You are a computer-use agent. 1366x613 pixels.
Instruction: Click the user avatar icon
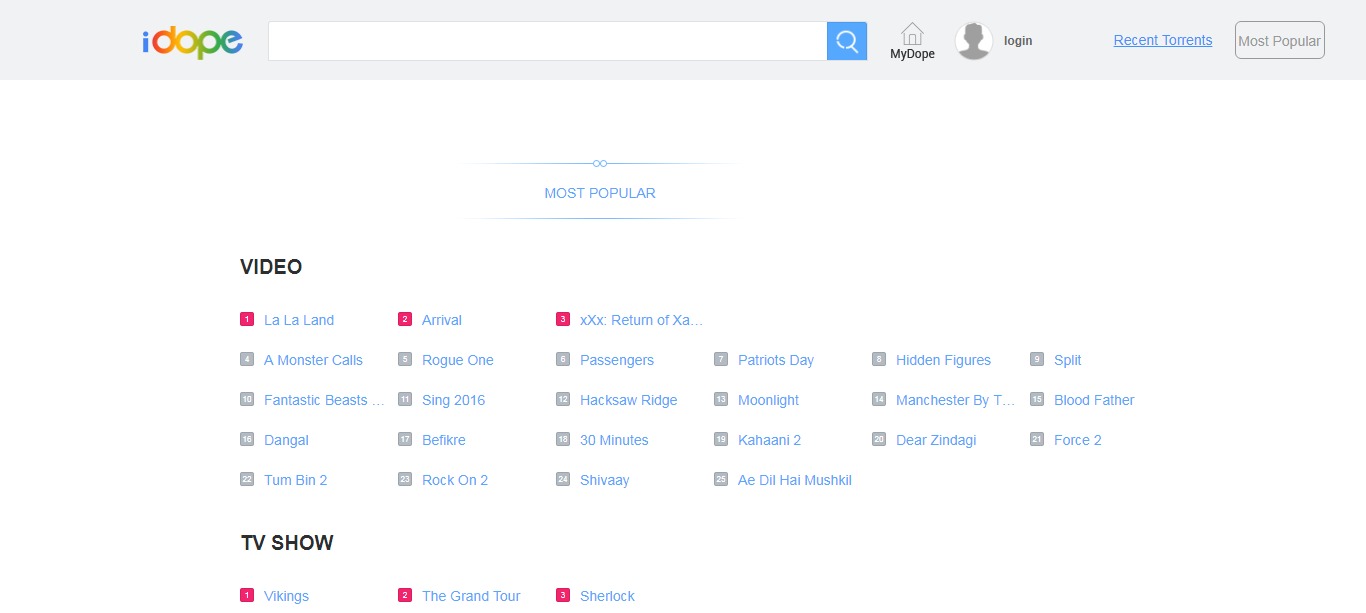(x=973, y=41)
